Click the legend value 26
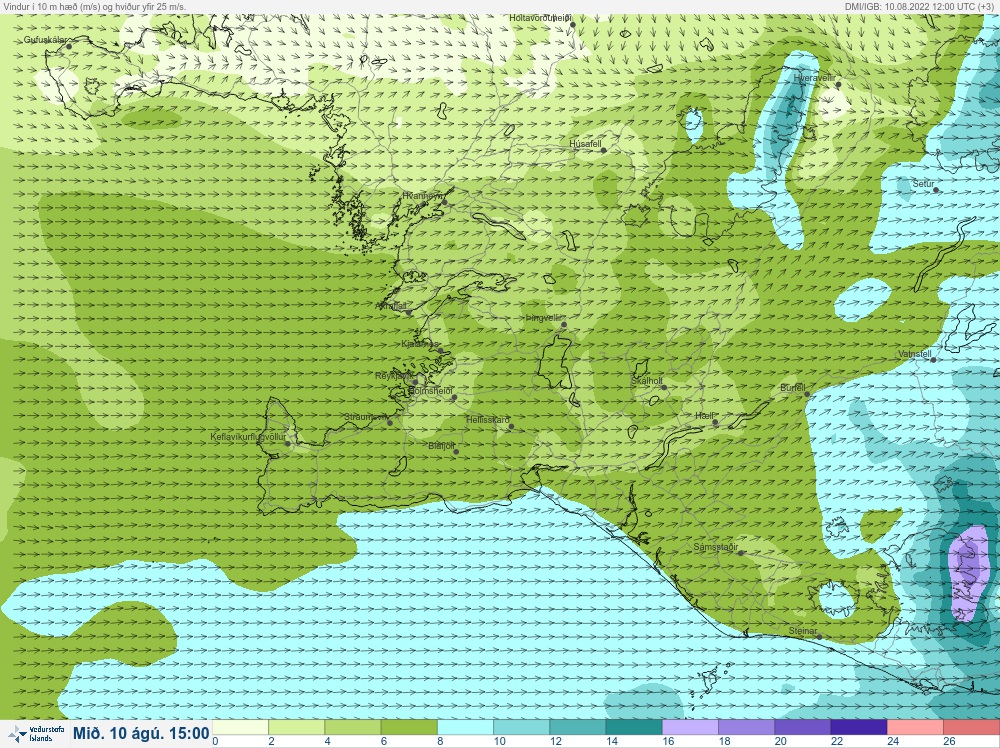 (x=949, y=741)
